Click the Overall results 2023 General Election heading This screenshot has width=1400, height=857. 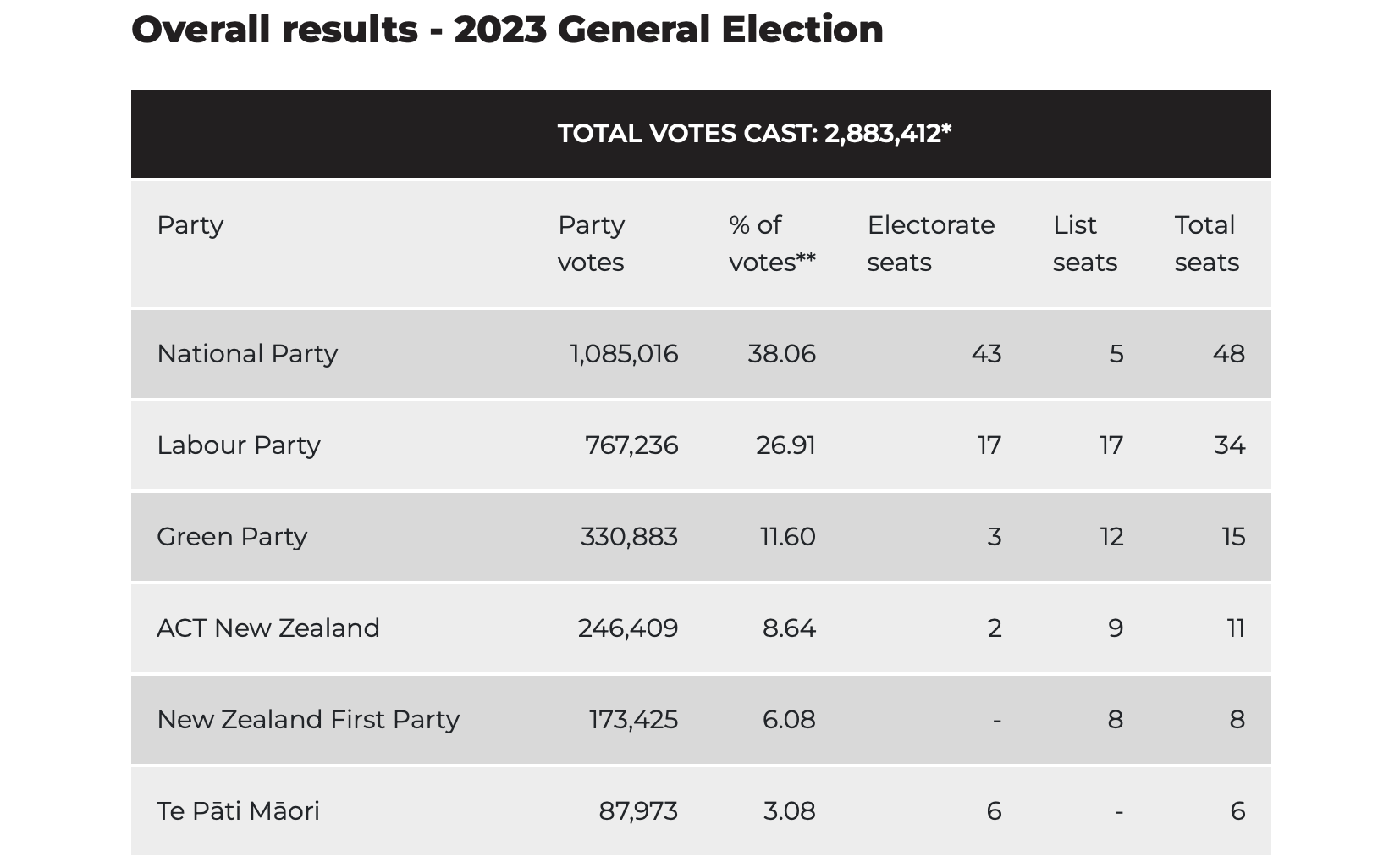click(x=507, y=30)
